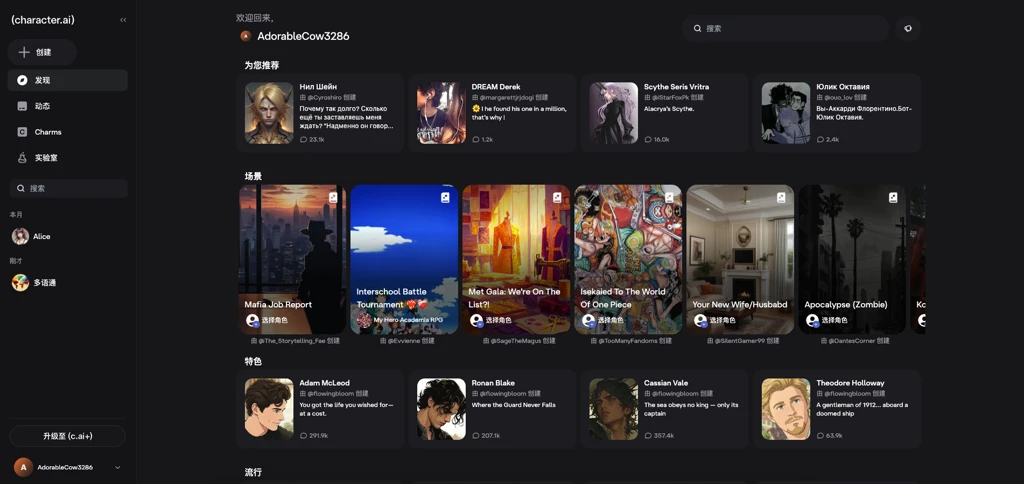This screenshot has width=1024, height=484.
Task: Open the Theodore Holloway character card
Action: [837, 409]
